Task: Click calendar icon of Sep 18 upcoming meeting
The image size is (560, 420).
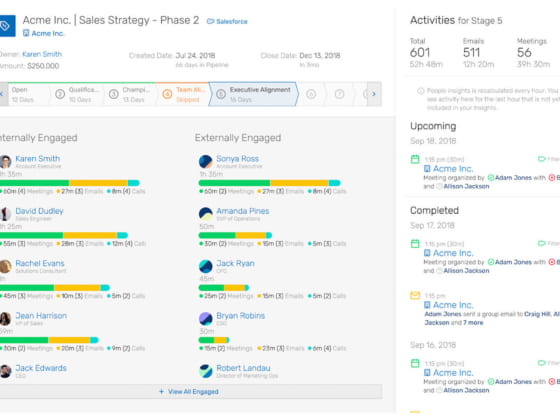Action: (x=415, y=159)
